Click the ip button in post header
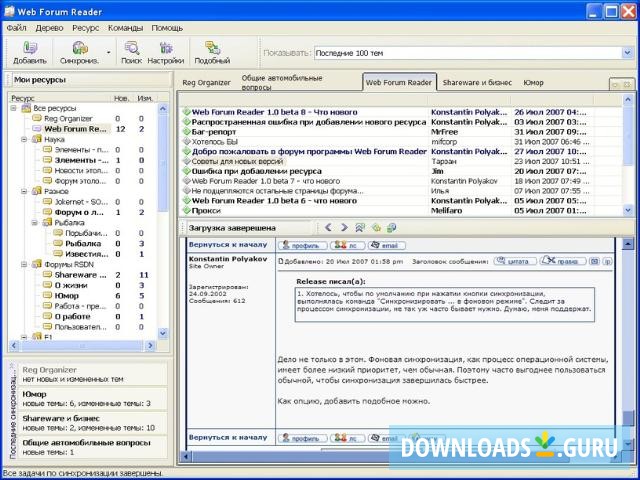The width and height of the screenshot is (640, 480). click(607, 261)
